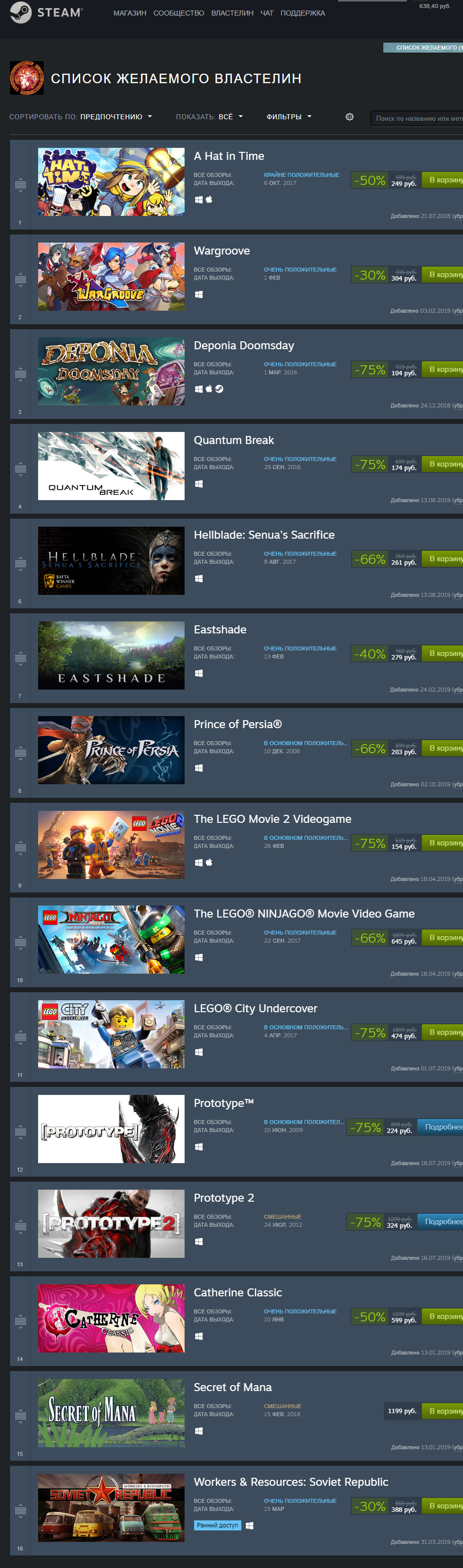Click the Steam logo icon
The width and height of the screenshot is (463, 1568).
(21, 13)
